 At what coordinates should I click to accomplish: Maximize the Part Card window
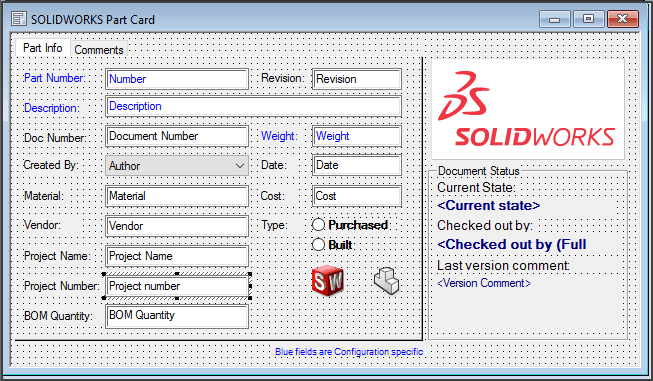[588, 19]
